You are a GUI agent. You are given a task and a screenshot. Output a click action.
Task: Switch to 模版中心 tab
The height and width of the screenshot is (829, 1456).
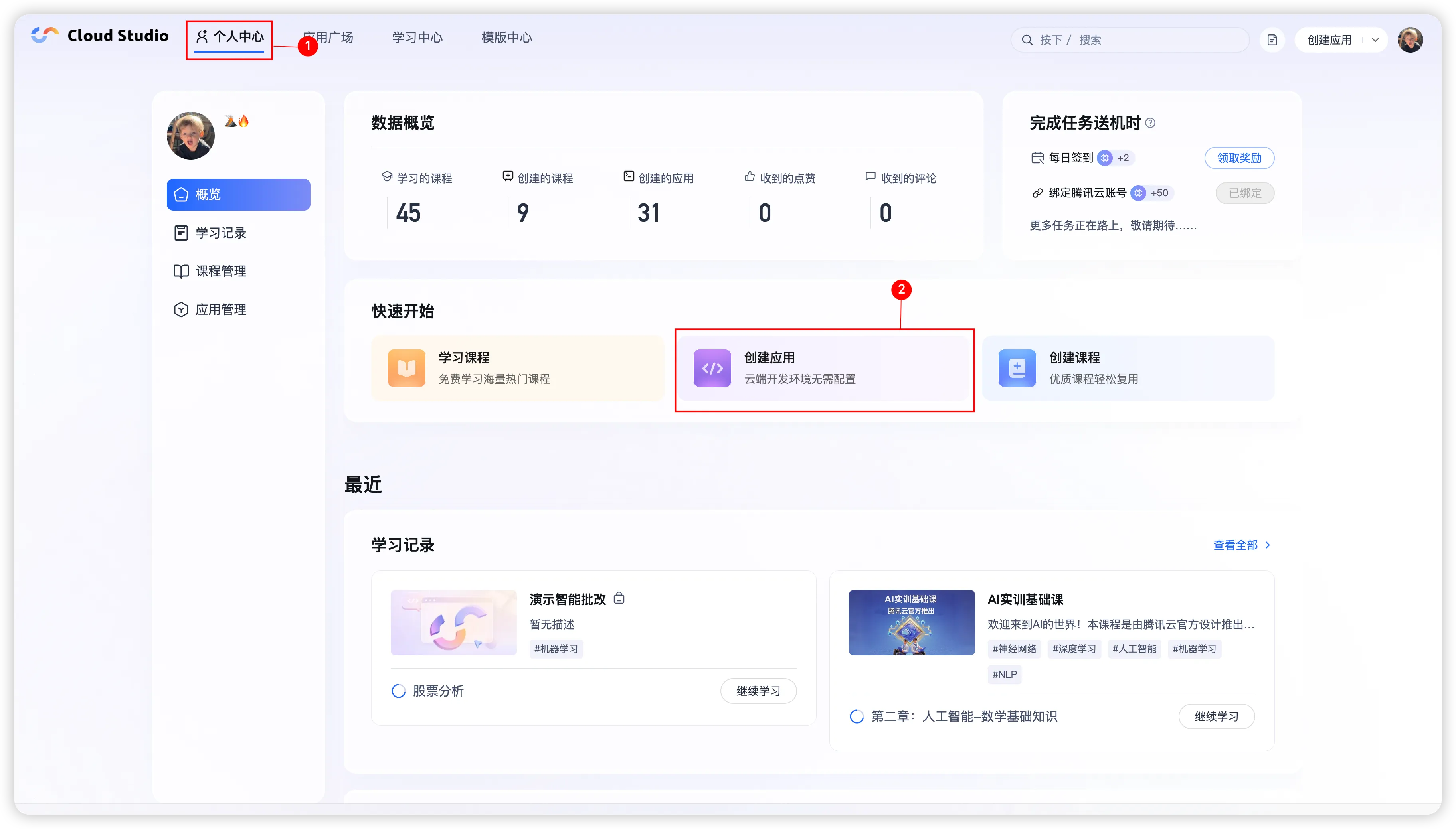coord(506,38)
